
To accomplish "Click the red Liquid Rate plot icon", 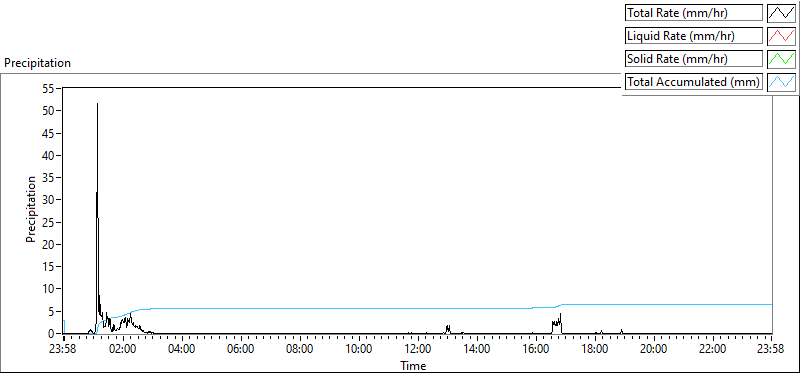I will (x=782, y=35).
